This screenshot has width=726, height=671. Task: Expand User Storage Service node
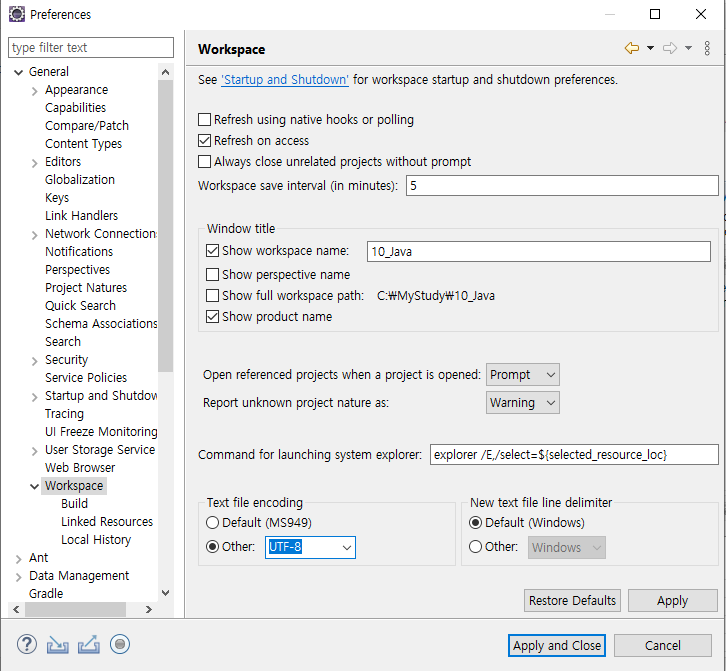[x=35, y=451]
